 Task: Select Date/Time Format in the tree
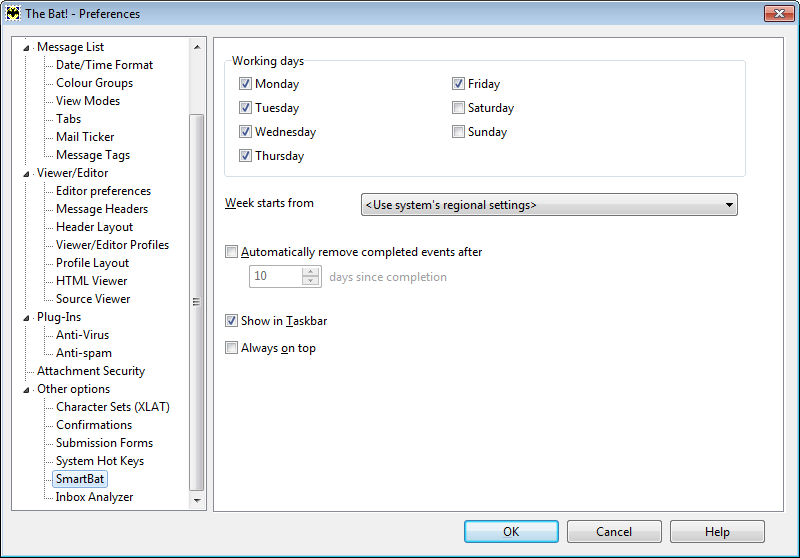pyautogui.click(x=104, y=65)
